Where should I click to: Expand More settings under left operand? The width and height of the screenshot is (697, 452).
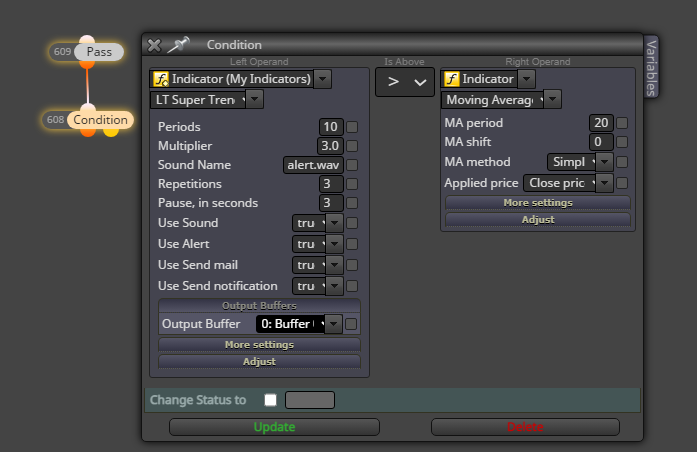coord(259,345)
